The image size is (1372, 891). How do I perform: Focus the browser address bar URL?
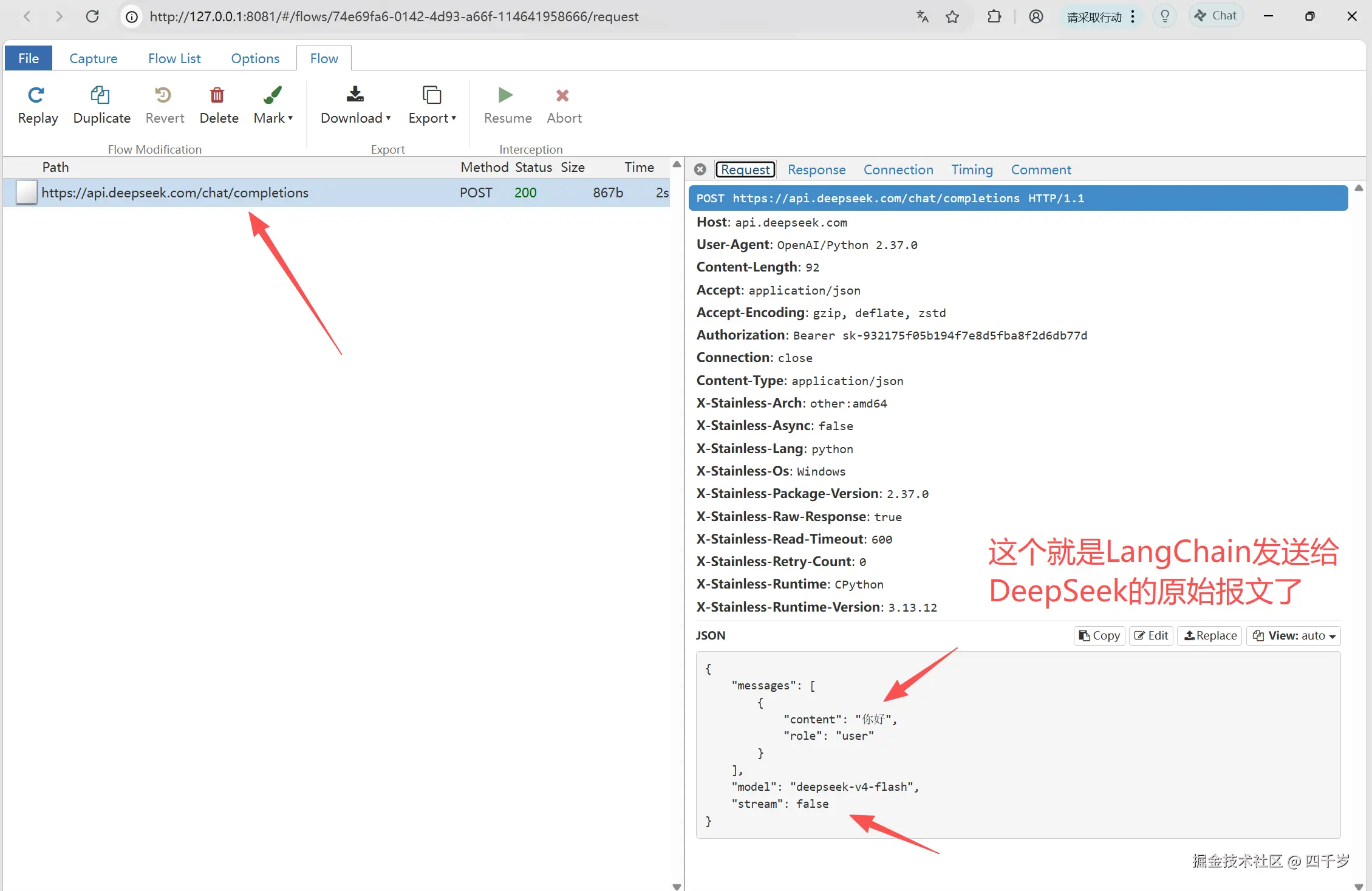(394, 16)
